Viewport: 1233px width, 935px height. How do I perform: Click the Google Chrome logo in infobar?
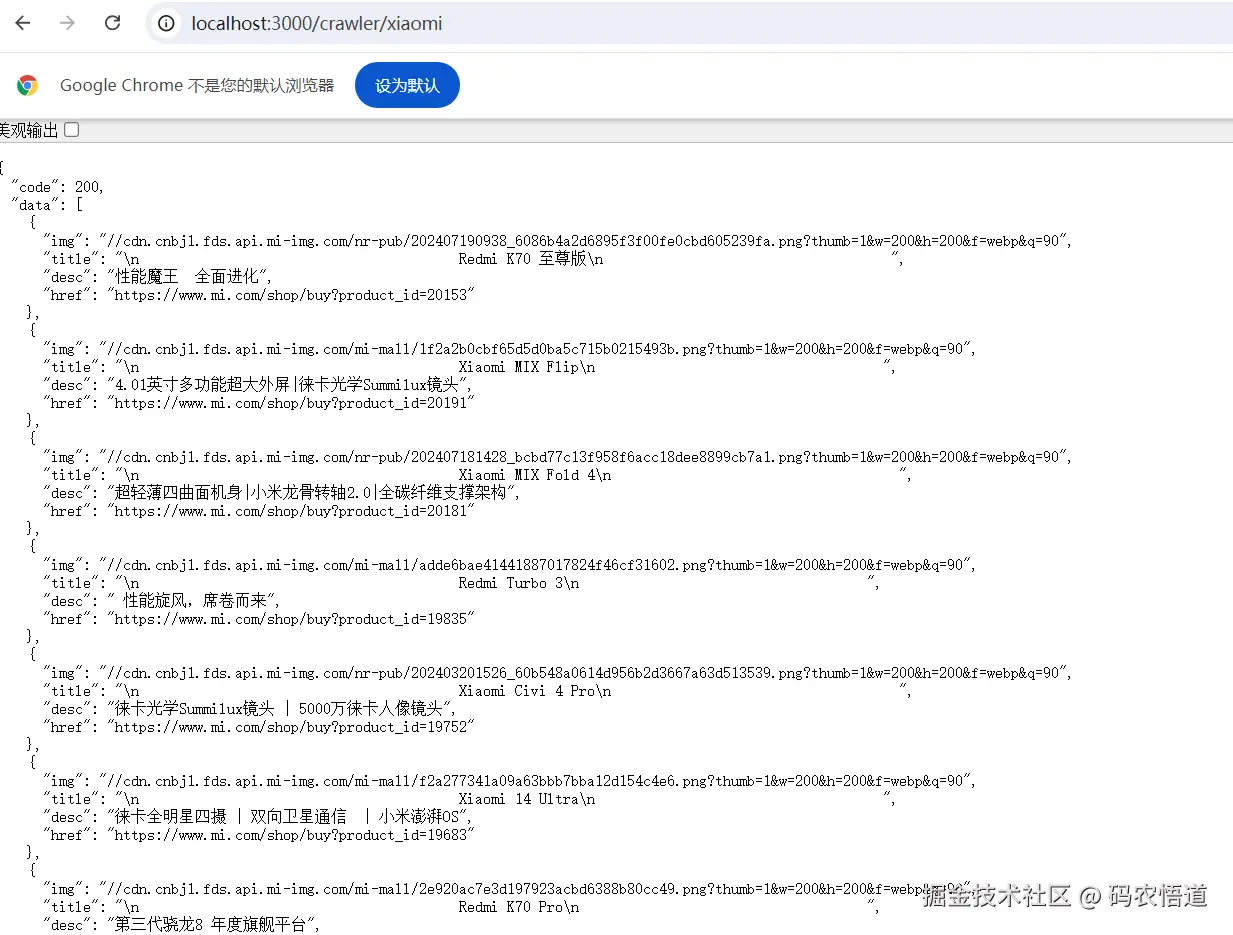[27, 85]
